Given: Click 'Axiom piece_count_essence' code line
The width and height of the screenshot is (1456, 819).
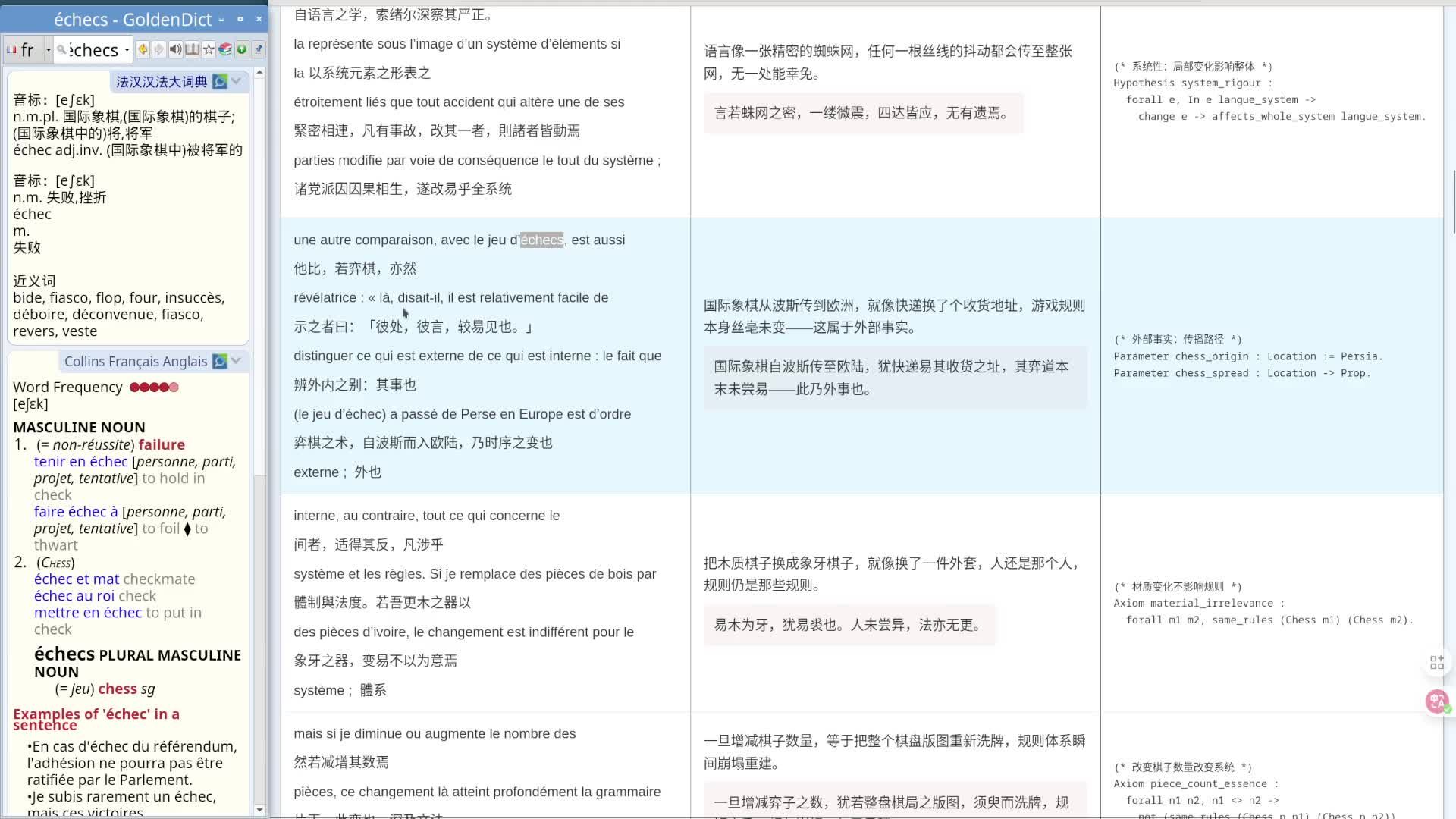Looking at the screenshot, I should tap(1196, 783).
